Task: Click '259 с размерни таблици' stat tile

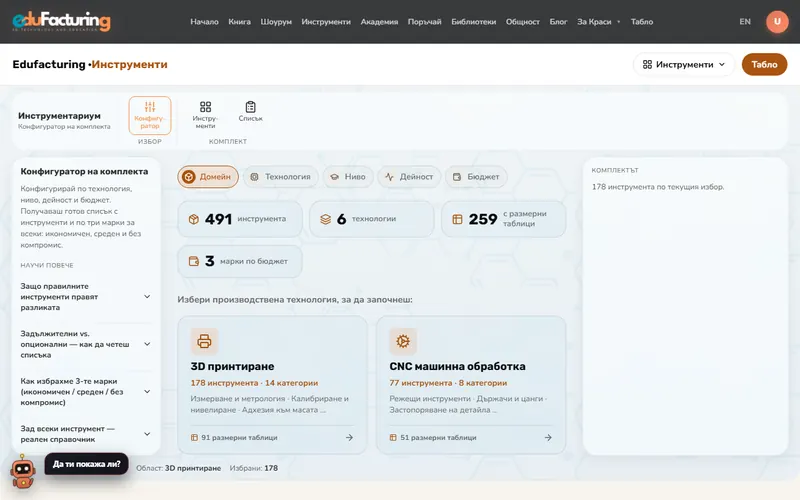Action: [x=504, y=219]
